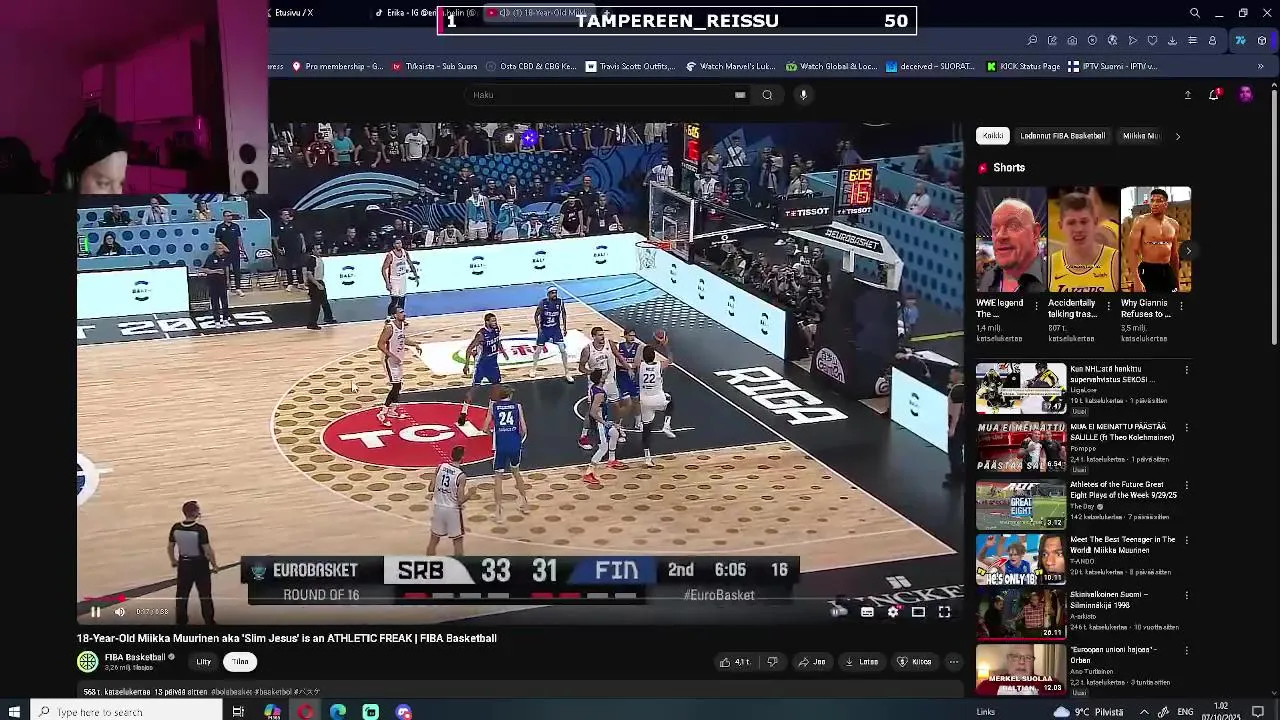Open browser tab search magnifier
1280x720 pixels.
pyautogui.click(x=1195, y=14)
